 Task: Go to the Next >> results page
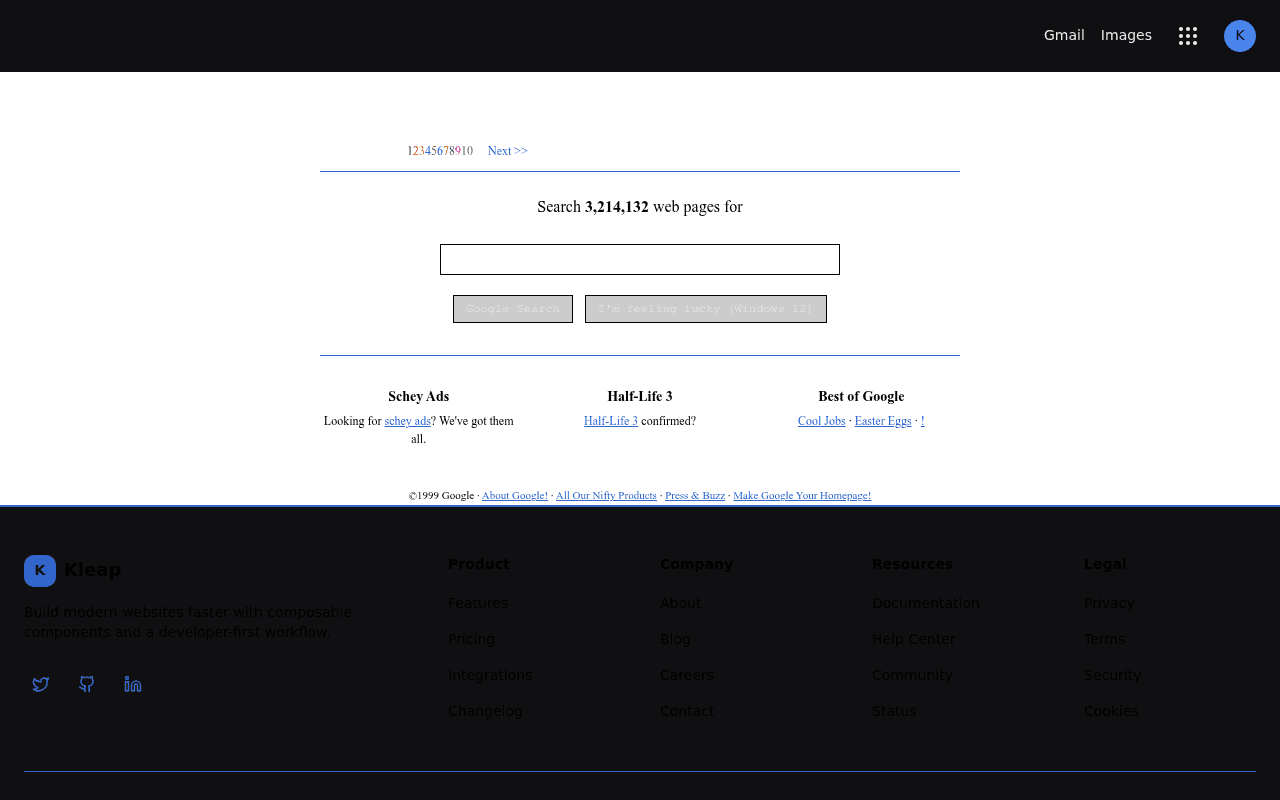(x=508, y=151)
